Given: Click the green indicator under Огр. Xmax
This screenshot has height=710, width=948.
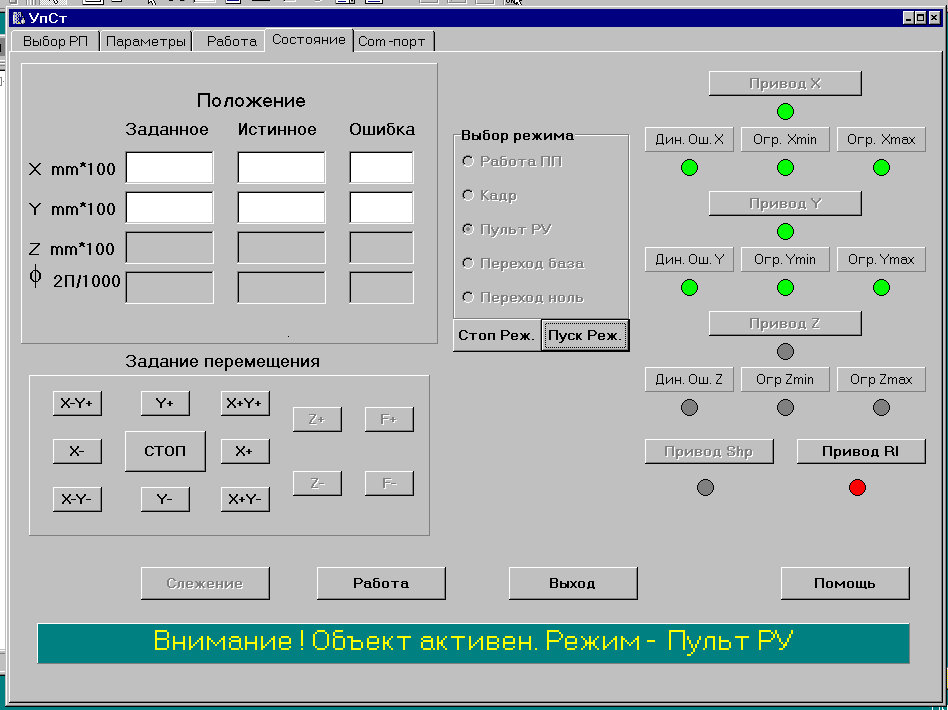Looking at the screenshot, I should [881, 168].
